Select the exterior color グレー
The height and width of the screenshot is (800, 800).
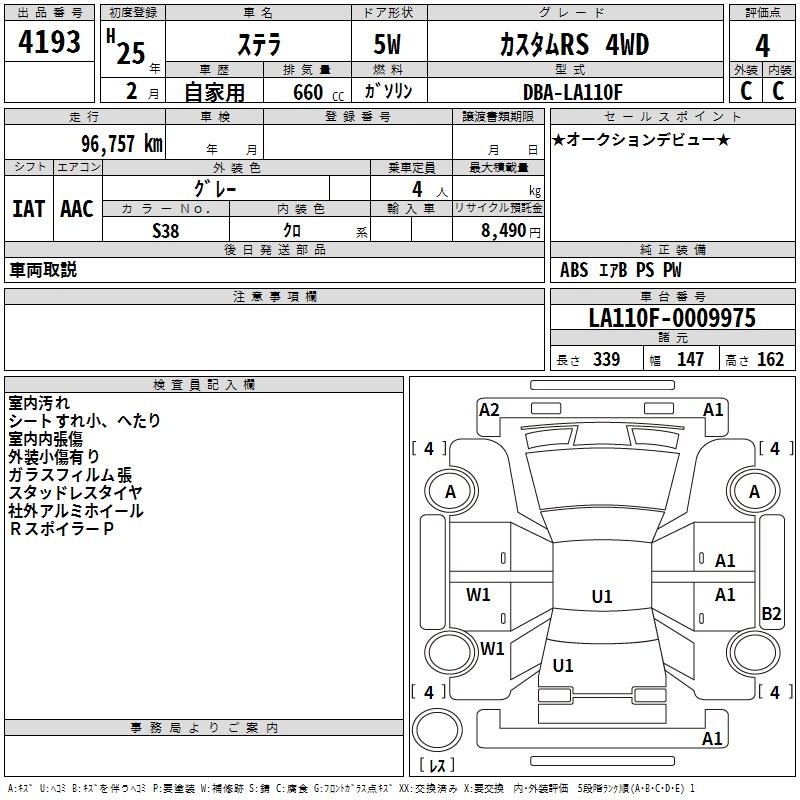215,189
